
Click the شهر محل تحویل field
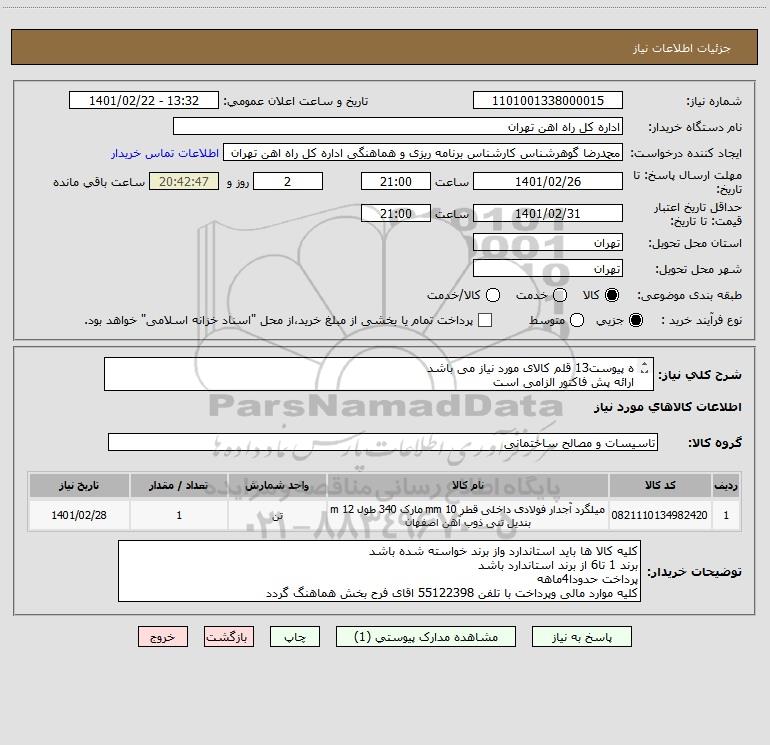(548, 268)
